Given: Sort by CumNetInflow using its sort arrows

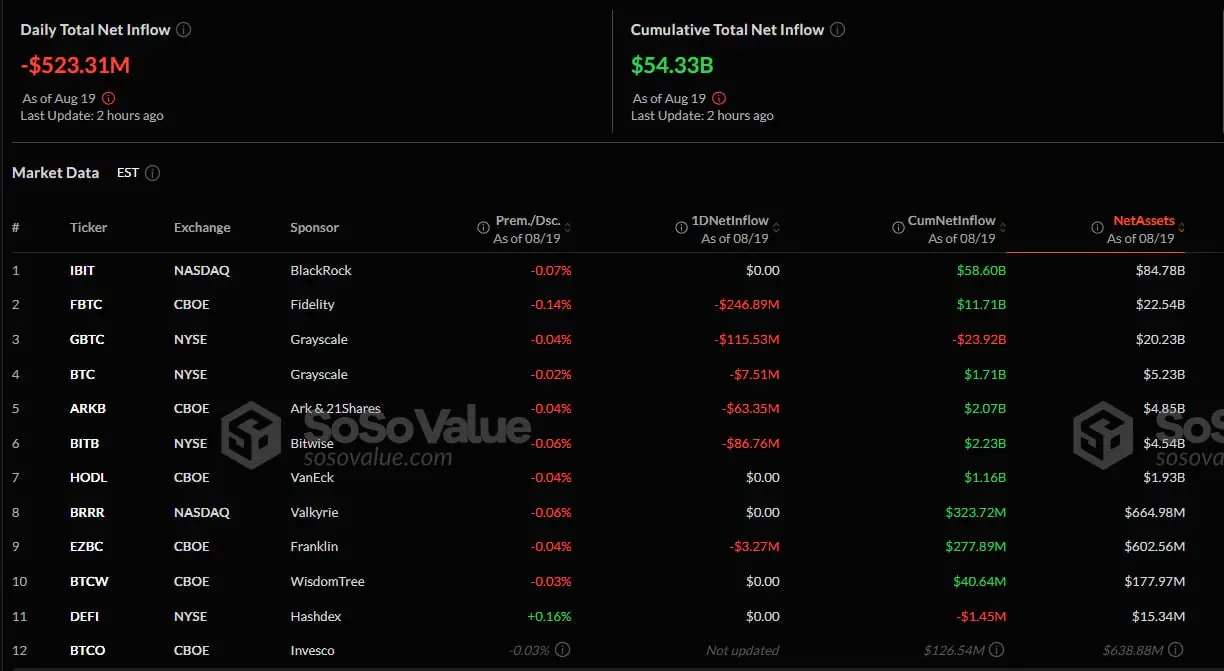Looking at the screenshot, I should pos(1003,228).
